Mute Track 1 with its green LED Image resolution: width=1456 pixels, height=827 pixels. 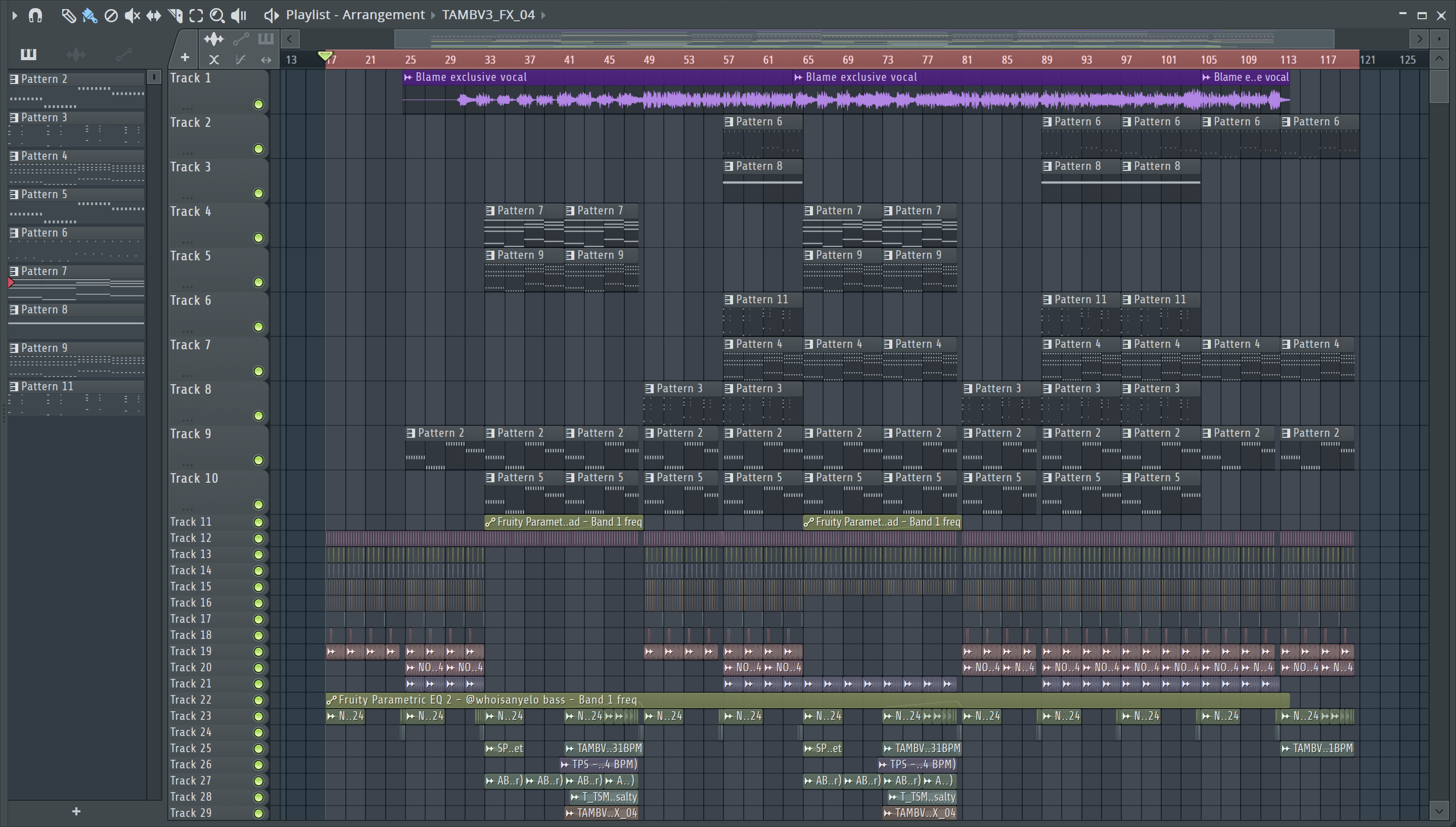point(258,105)
